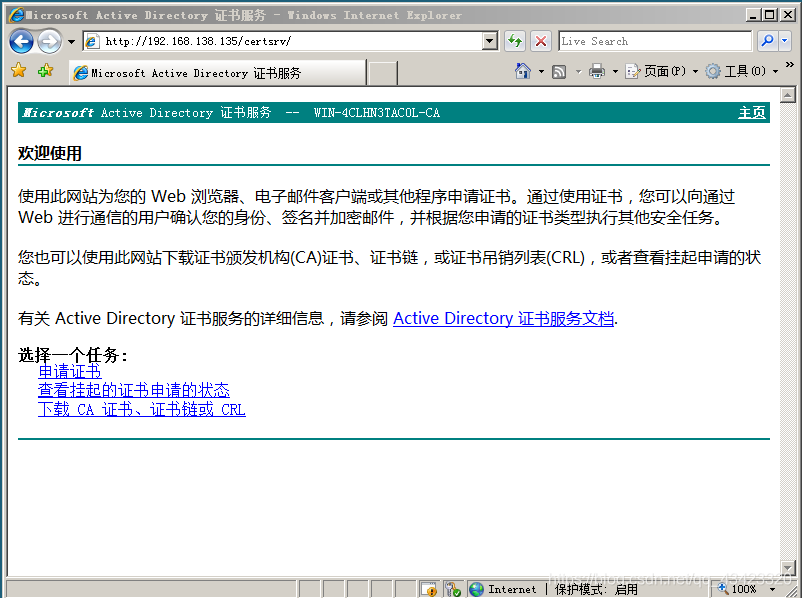Minimize the Internet Explorer window
The width and height of the screenshot is (802, 598).
pos(752,15)
